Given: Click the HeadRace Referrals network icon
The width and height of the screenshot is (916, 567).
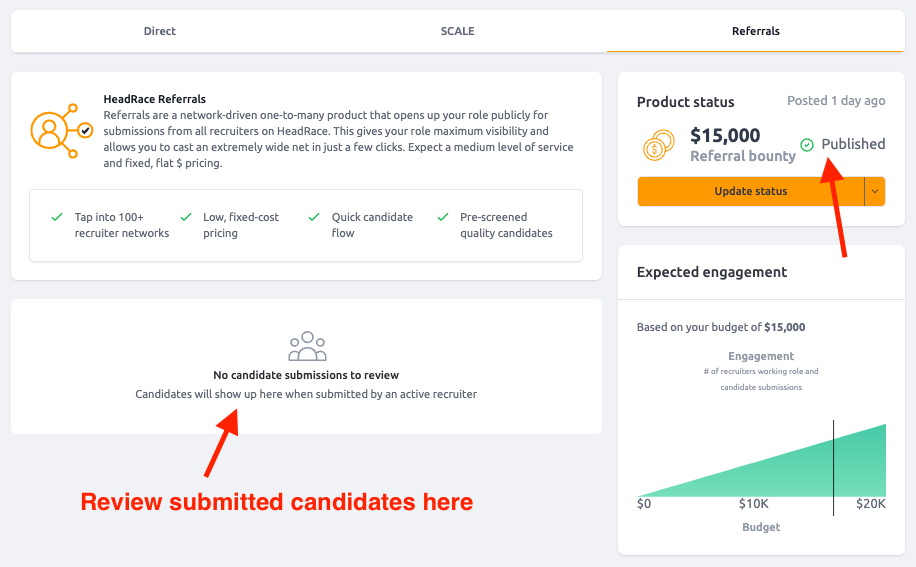Looking at the screenshot, I should [x=61, y=131].
